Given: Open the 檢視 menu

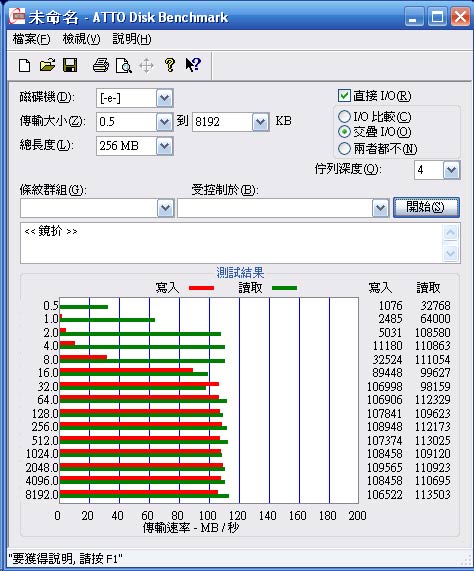Looking at the screenshot, I should [81, 39].
